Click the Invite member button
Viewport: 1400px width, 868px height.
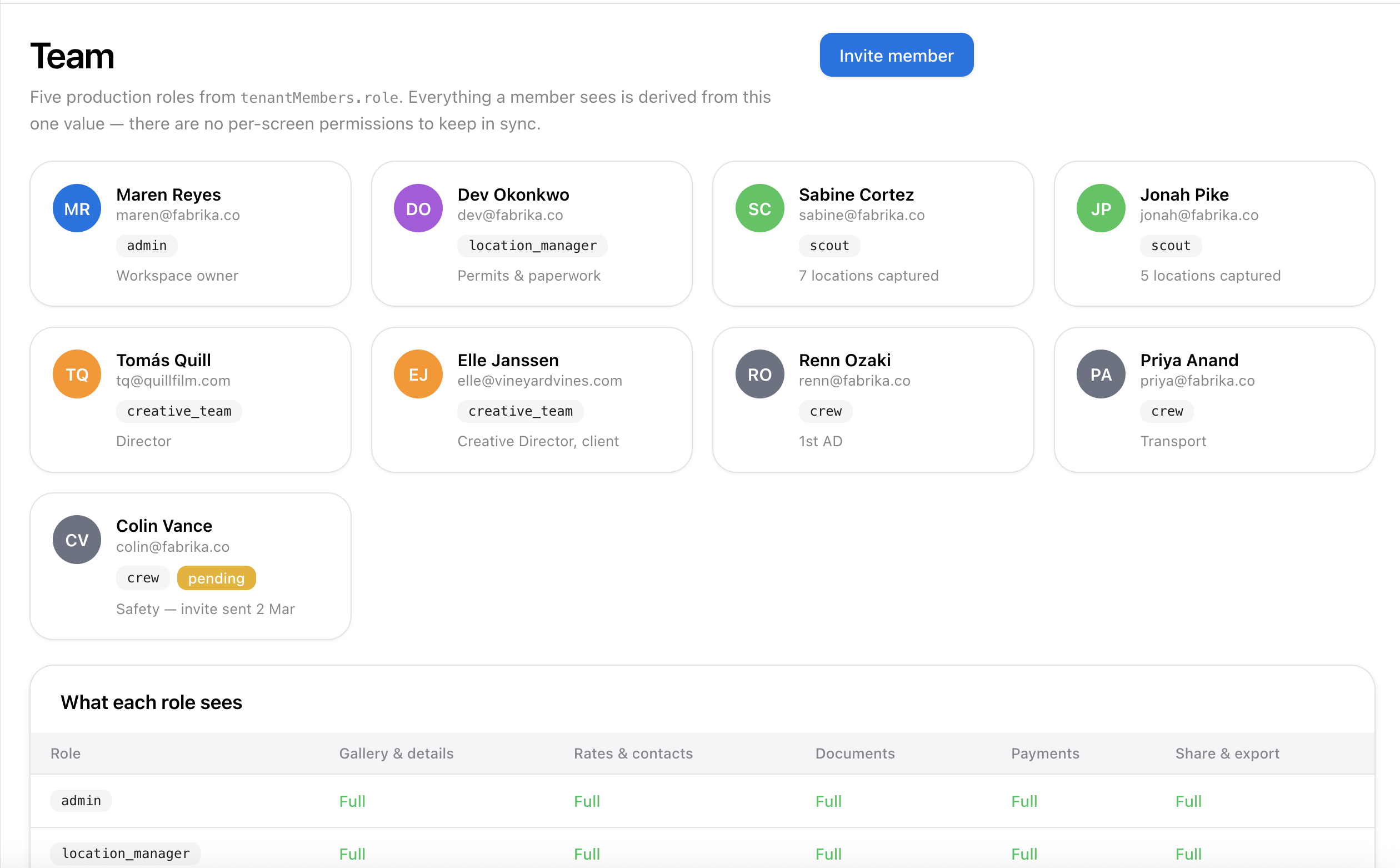click(x=896, y=55)
